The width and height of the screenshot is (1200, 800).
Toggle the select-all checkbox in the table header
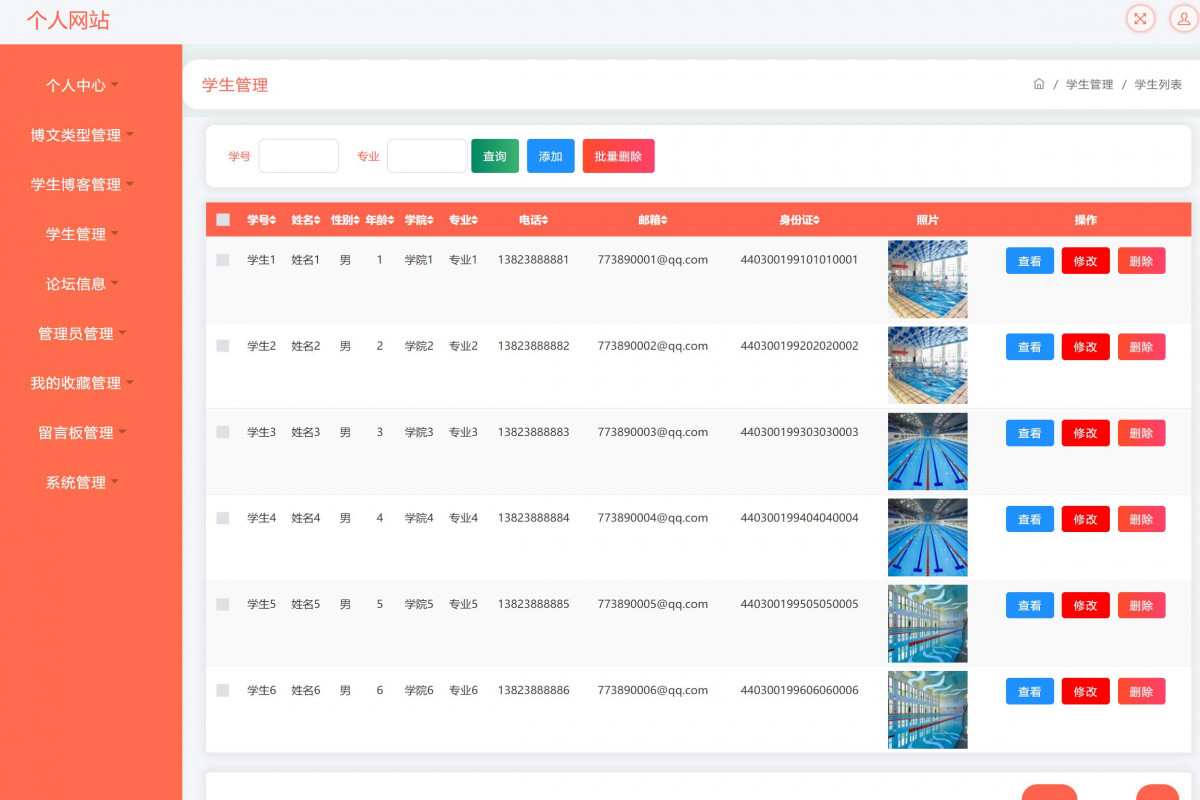click(222, 218)
